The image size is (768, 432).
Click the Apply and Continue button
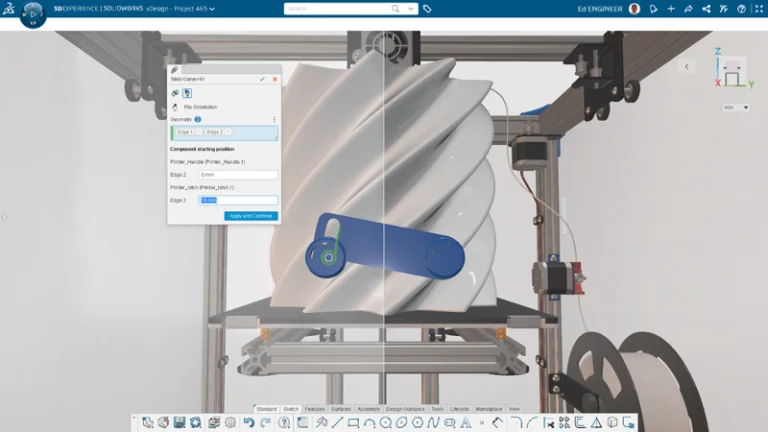tap(250, 216)
